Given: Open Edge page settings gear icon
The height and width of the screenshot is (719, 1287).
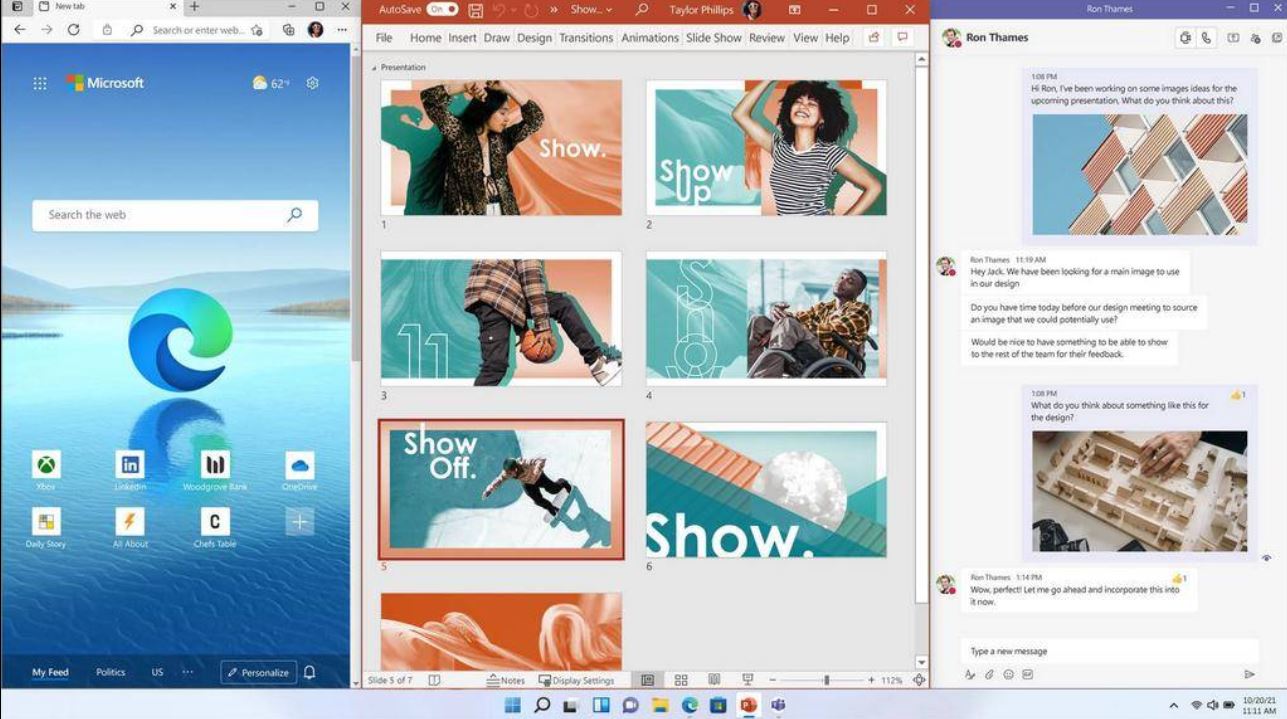Looking at the screenshot, I should (312, 83).
